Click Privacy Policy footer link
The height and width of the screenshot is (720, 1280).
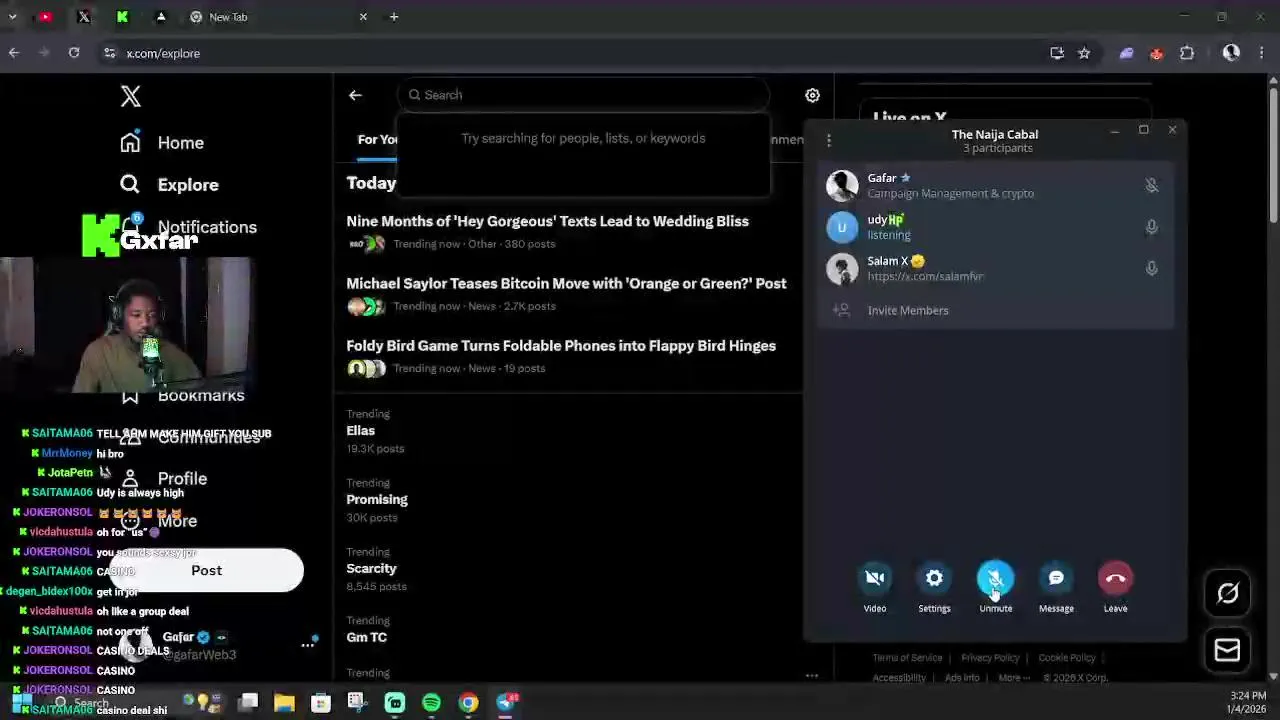pos(990,658)
